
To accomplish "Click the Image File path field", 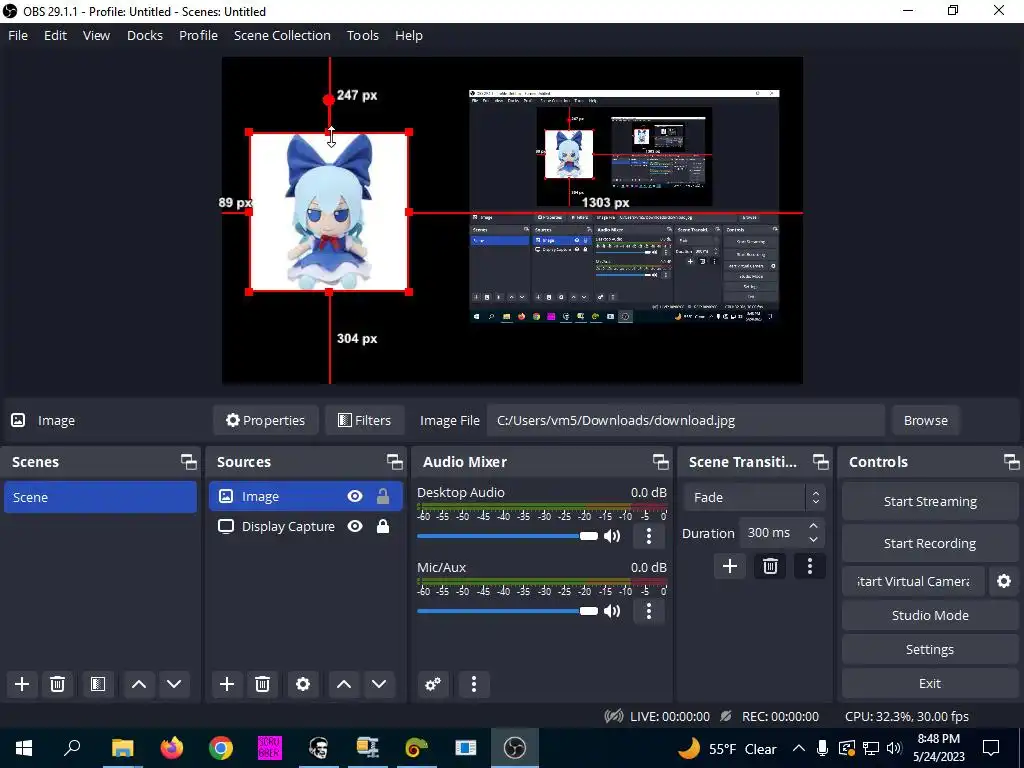I will (686, 421).
